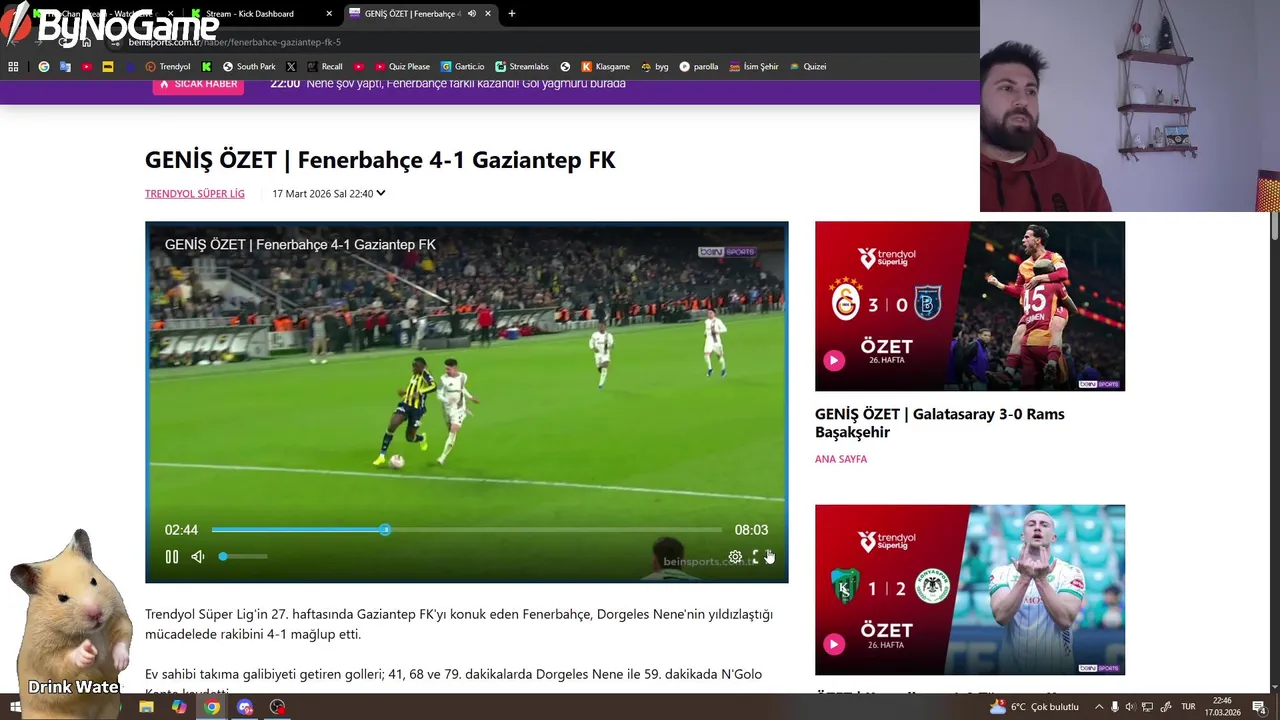This screenshot has height=720, width=1280.
Task: Play the Galatasaray özet video button
Action: coord(834,360)
